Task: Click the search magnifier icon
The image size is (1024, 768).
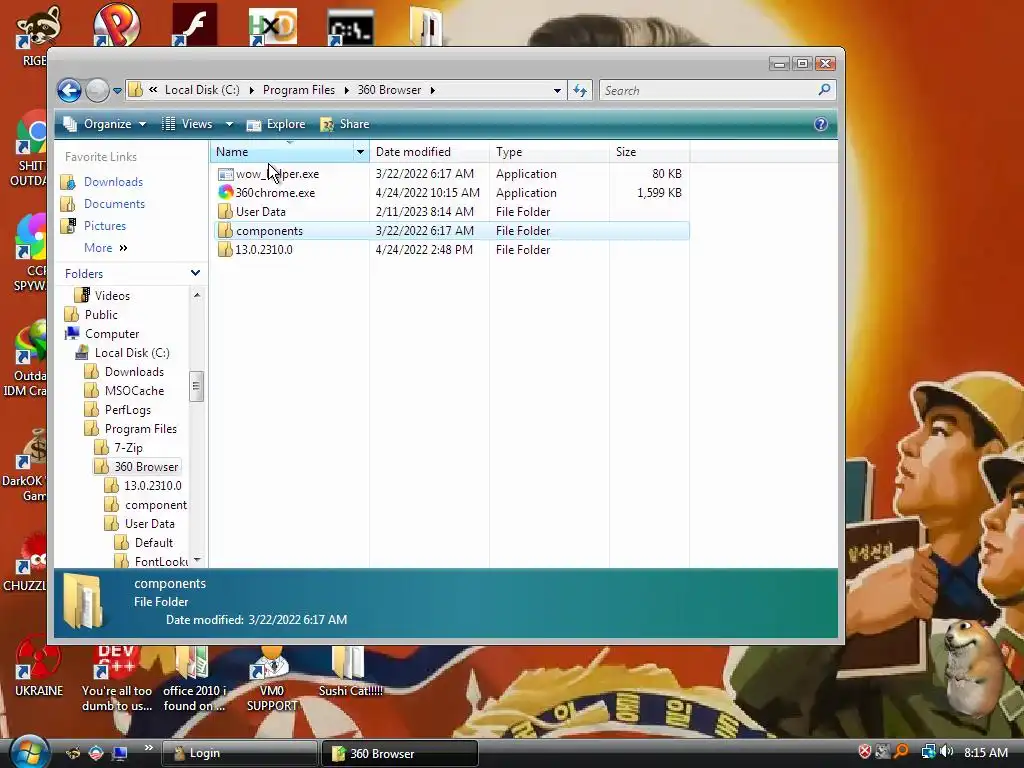Action: point(824,89)
